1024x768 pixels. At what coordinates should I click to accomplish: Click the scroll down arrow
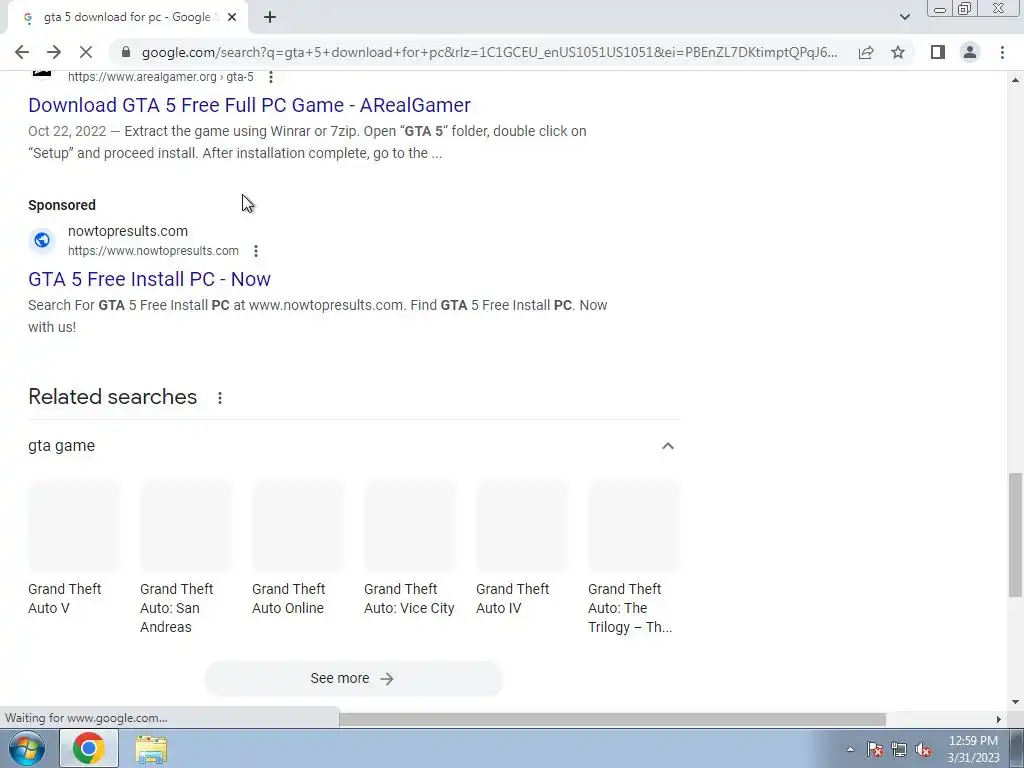1015,702
